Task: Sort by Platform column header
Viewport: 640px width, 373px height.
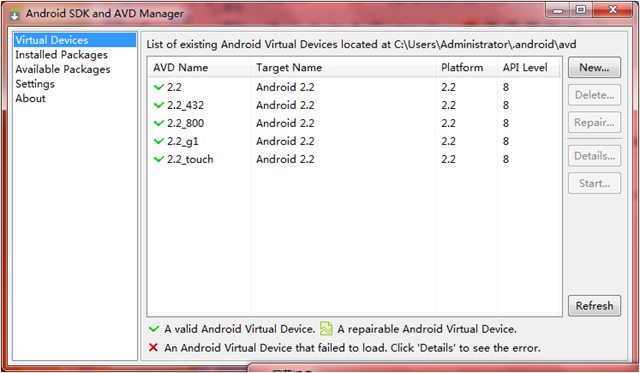Action: (x=467, y=67)
